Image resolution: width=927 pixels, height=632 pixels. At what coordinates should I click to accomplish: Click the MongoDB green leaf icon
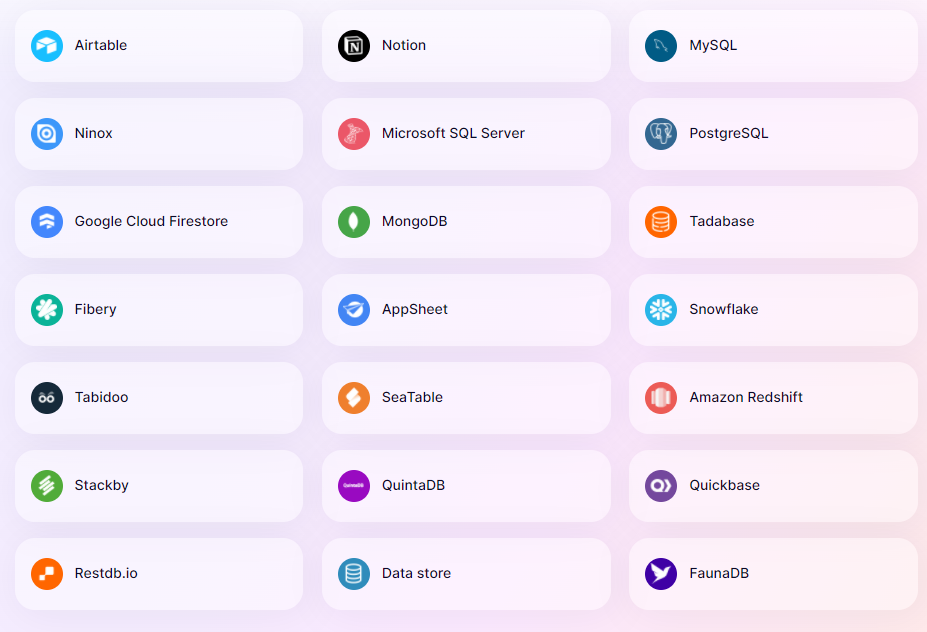click(354, 222)
